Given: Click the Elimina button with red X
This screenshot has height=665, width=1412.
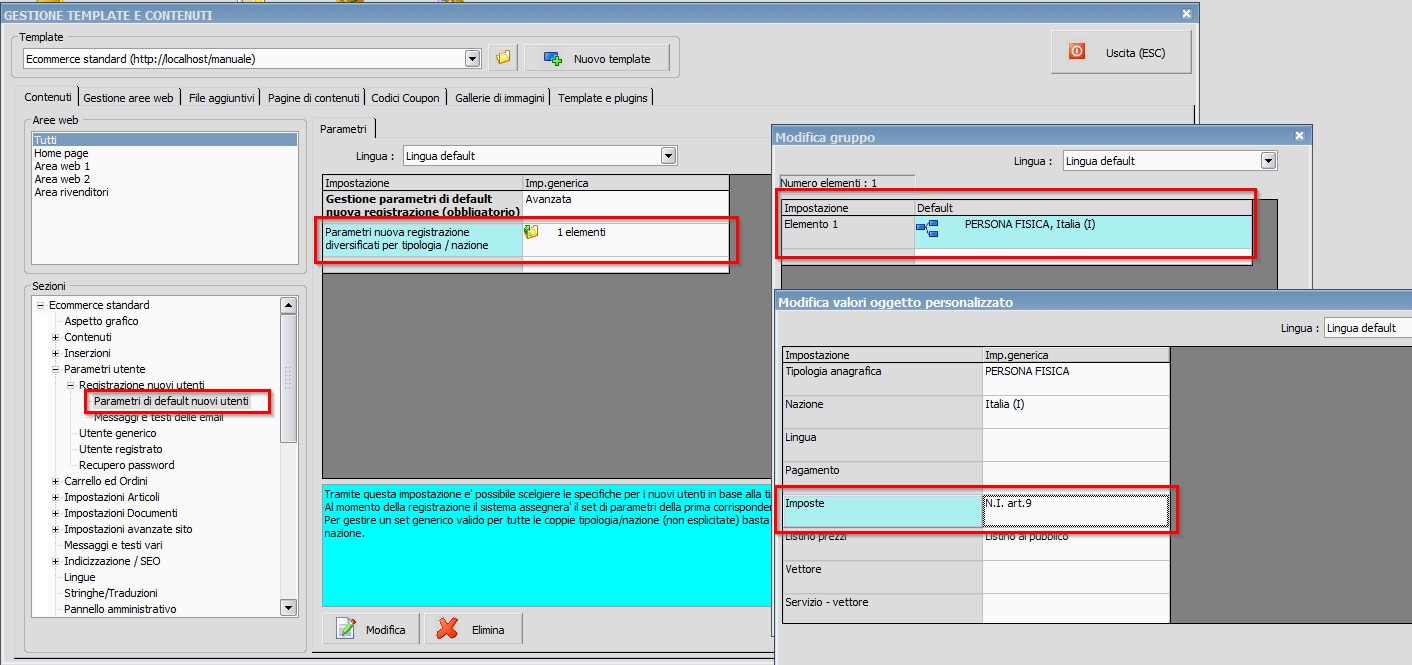Looking at the screenshot, I should pos(474,630).
